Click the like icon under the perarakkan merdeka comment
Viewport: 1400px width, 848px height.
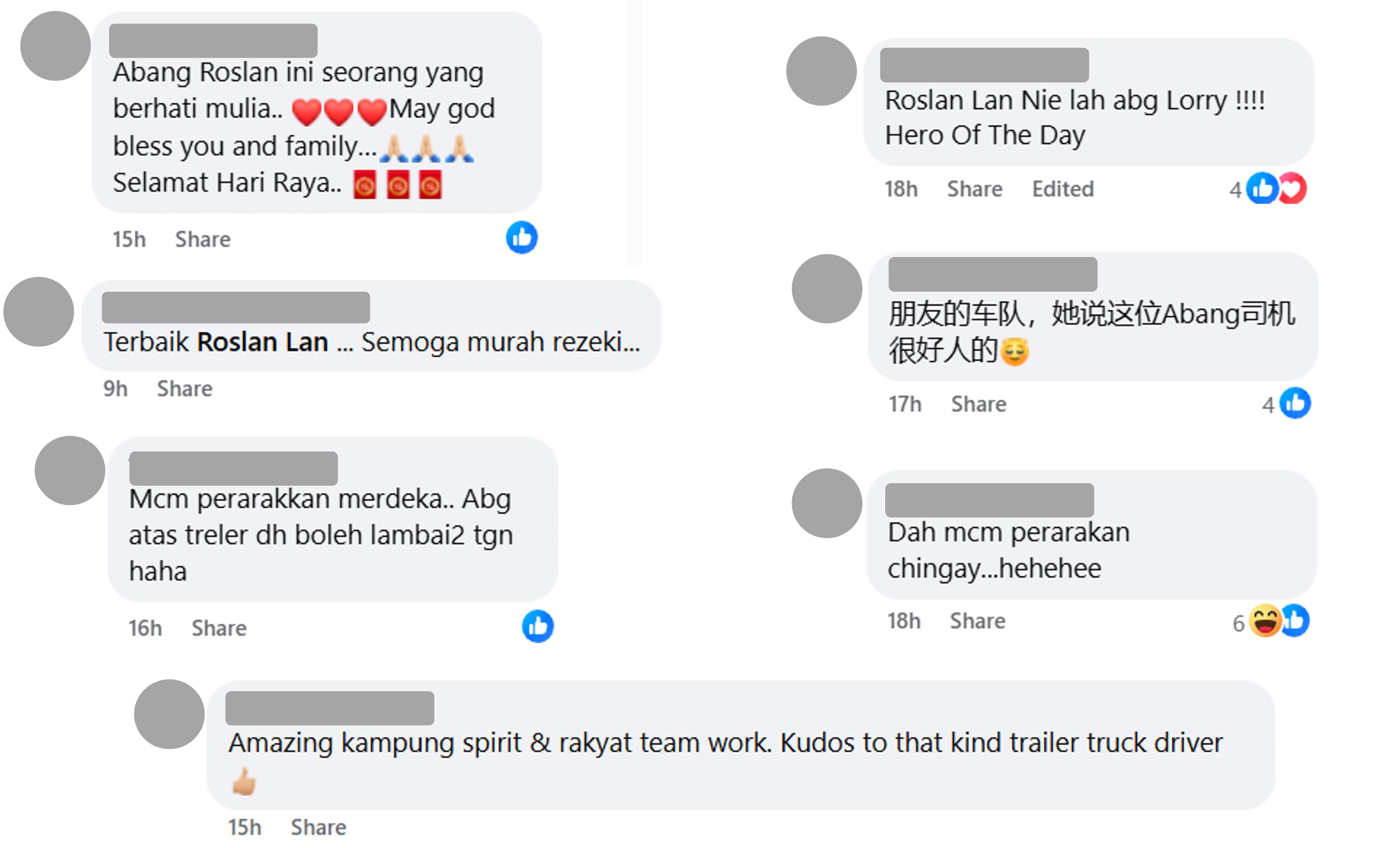pyautogui.click(x=538, y=626)
